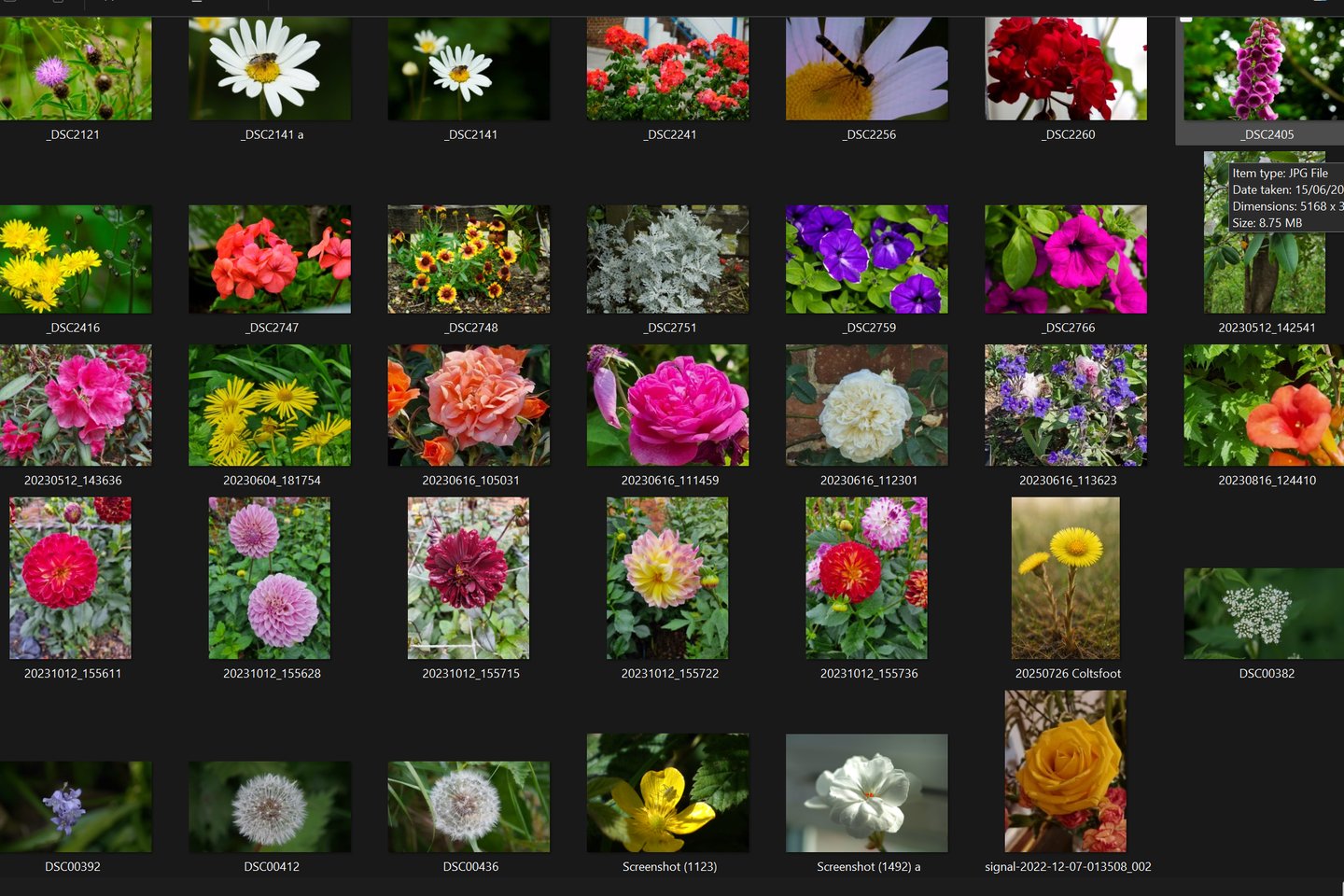Screen dimensions: 1344x896
Task: Select the 20230616_105031 peach rose image
Action: (469, 405)
